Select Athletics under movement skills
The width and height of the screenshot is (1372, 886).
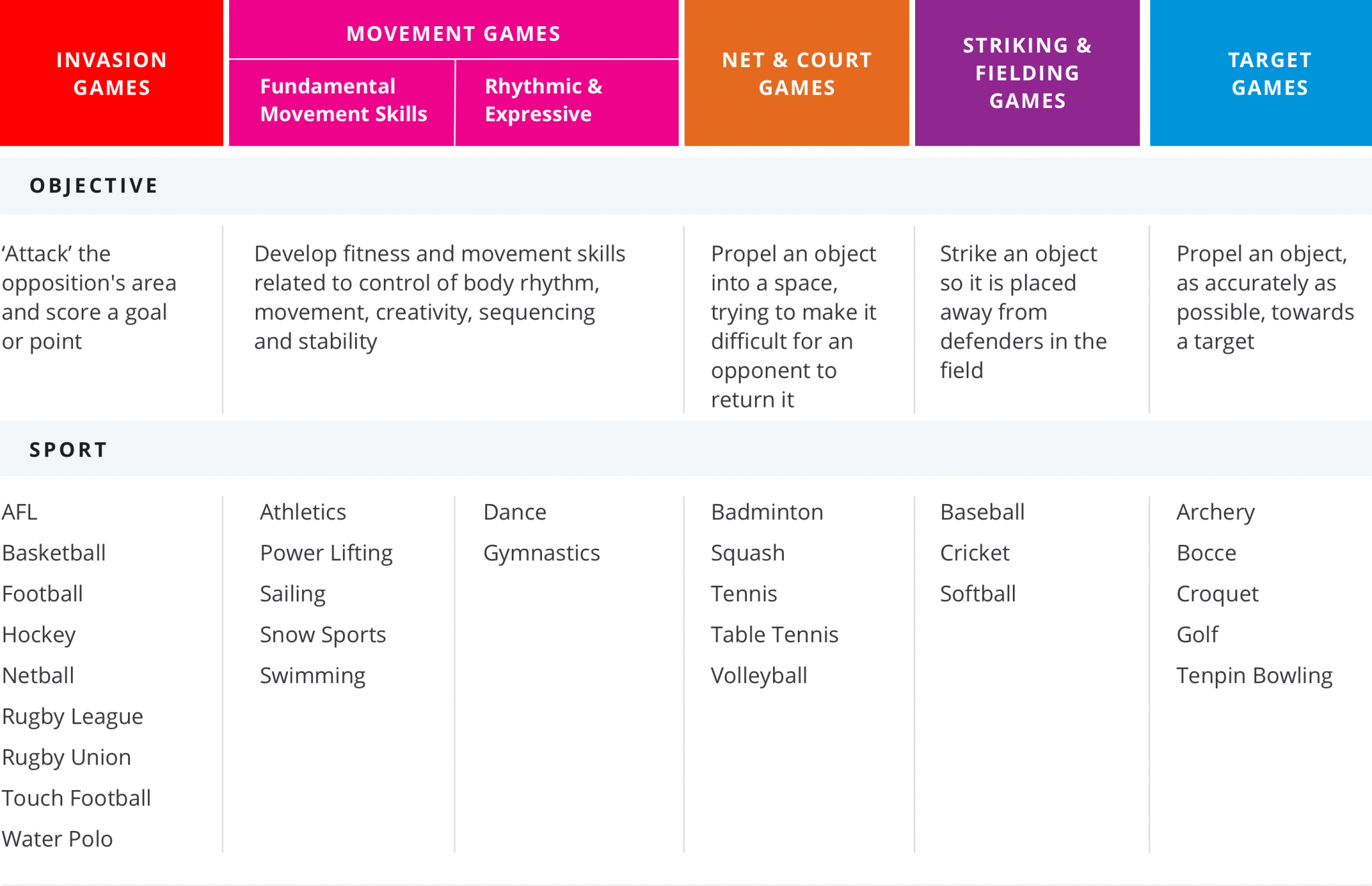point(303,512)
